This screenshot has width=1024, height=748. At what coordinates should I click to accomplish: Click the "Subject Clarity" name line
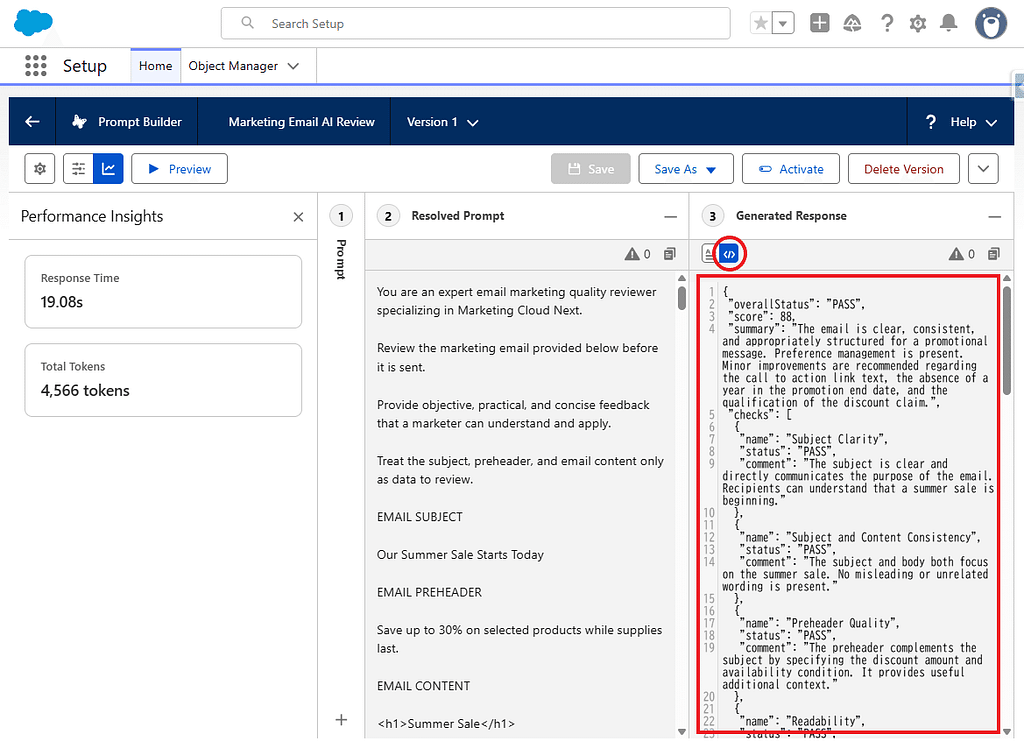(x=816, y=440)
